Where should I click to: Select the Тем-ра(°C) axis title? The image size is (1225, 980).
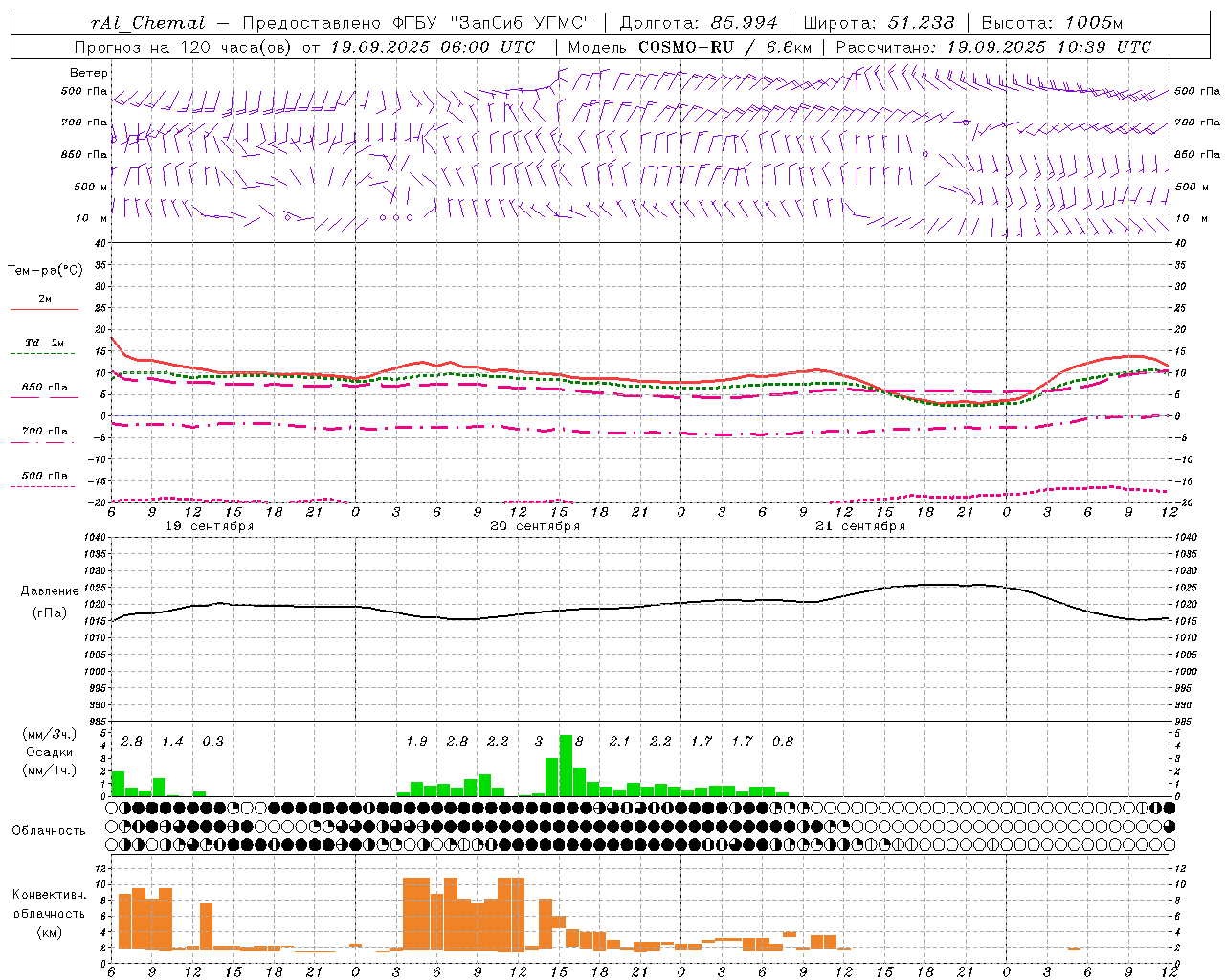[x=45, y=271]
